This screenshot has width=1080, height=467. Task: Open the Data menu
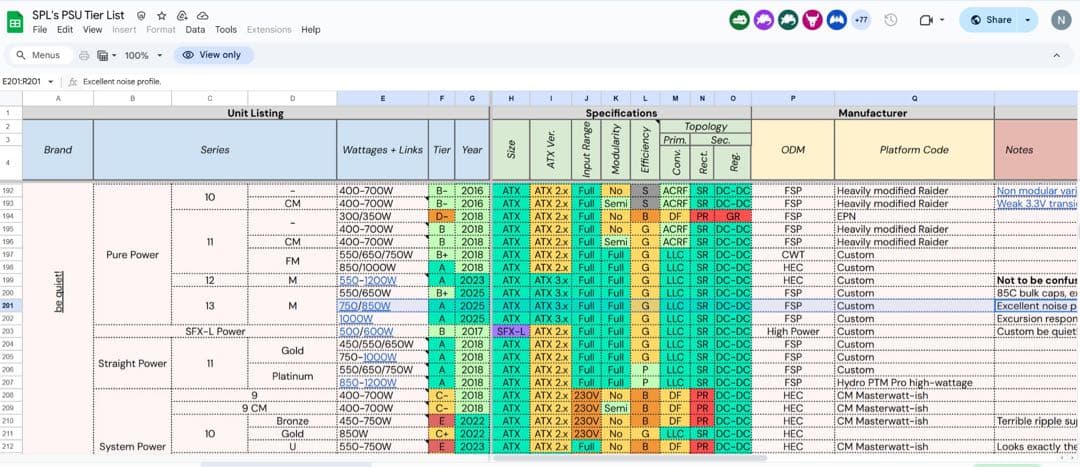coord(195,30)
